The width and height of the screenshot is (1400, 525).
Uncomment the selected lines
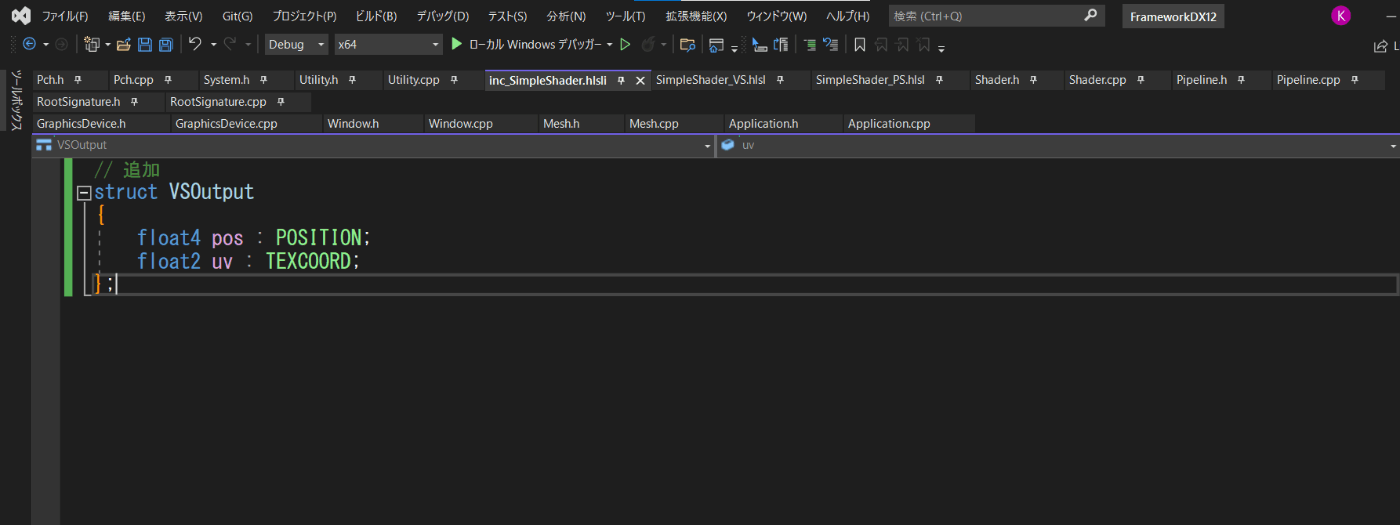coord(830,44)
